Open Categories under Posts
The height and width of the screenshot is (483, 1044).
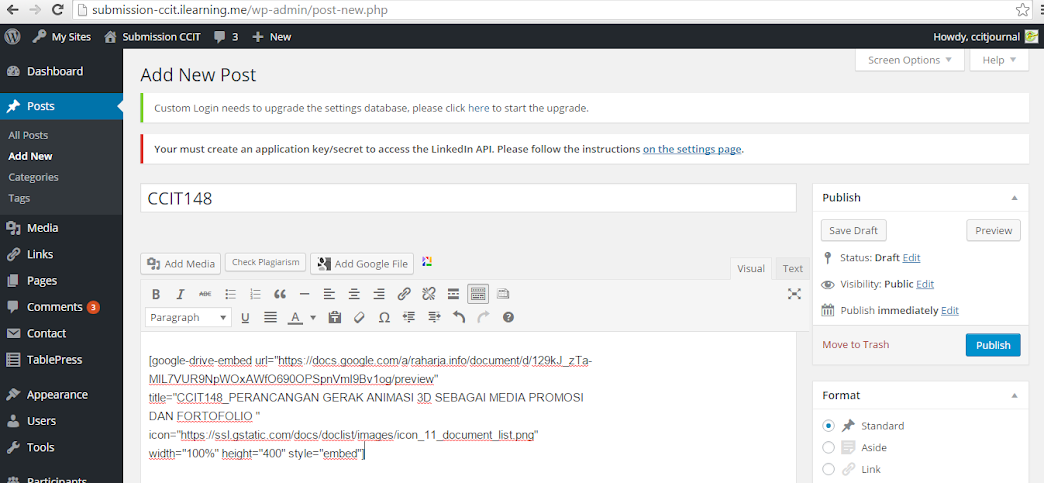point(33,177)
